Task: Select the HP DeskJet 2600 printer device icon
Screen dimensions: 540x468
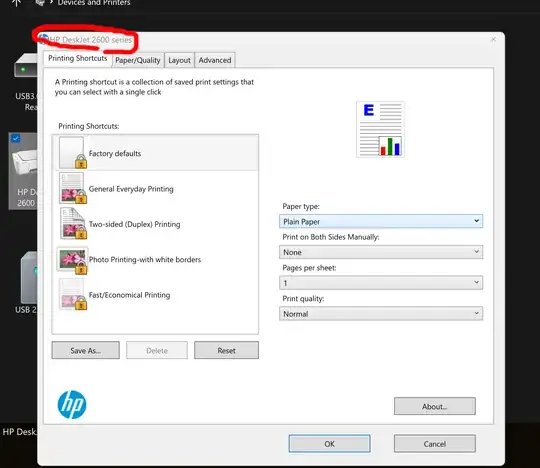Action: point(24,163)
